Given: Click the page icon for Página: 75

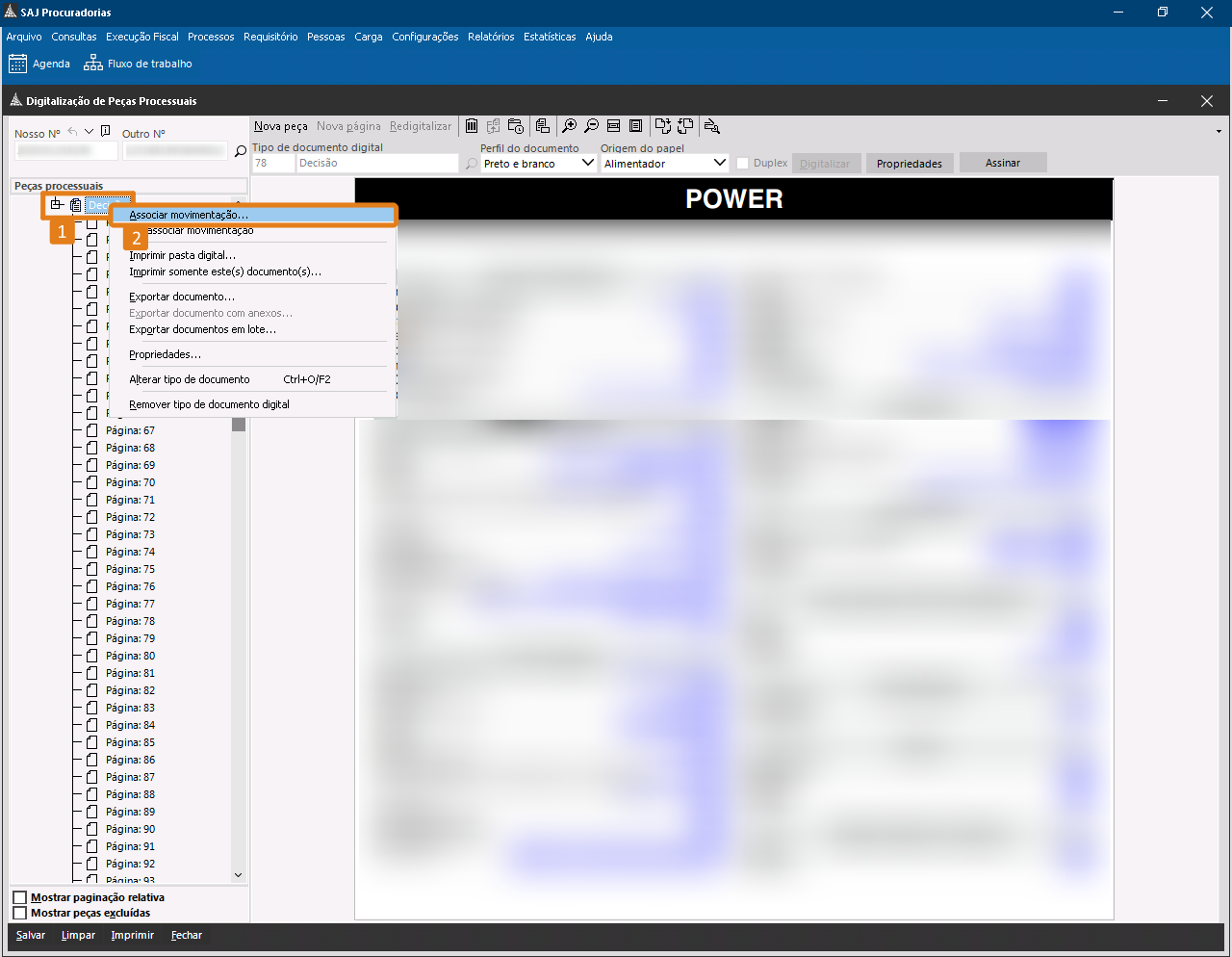Looking at the screenshot, I should click(92, 569).
